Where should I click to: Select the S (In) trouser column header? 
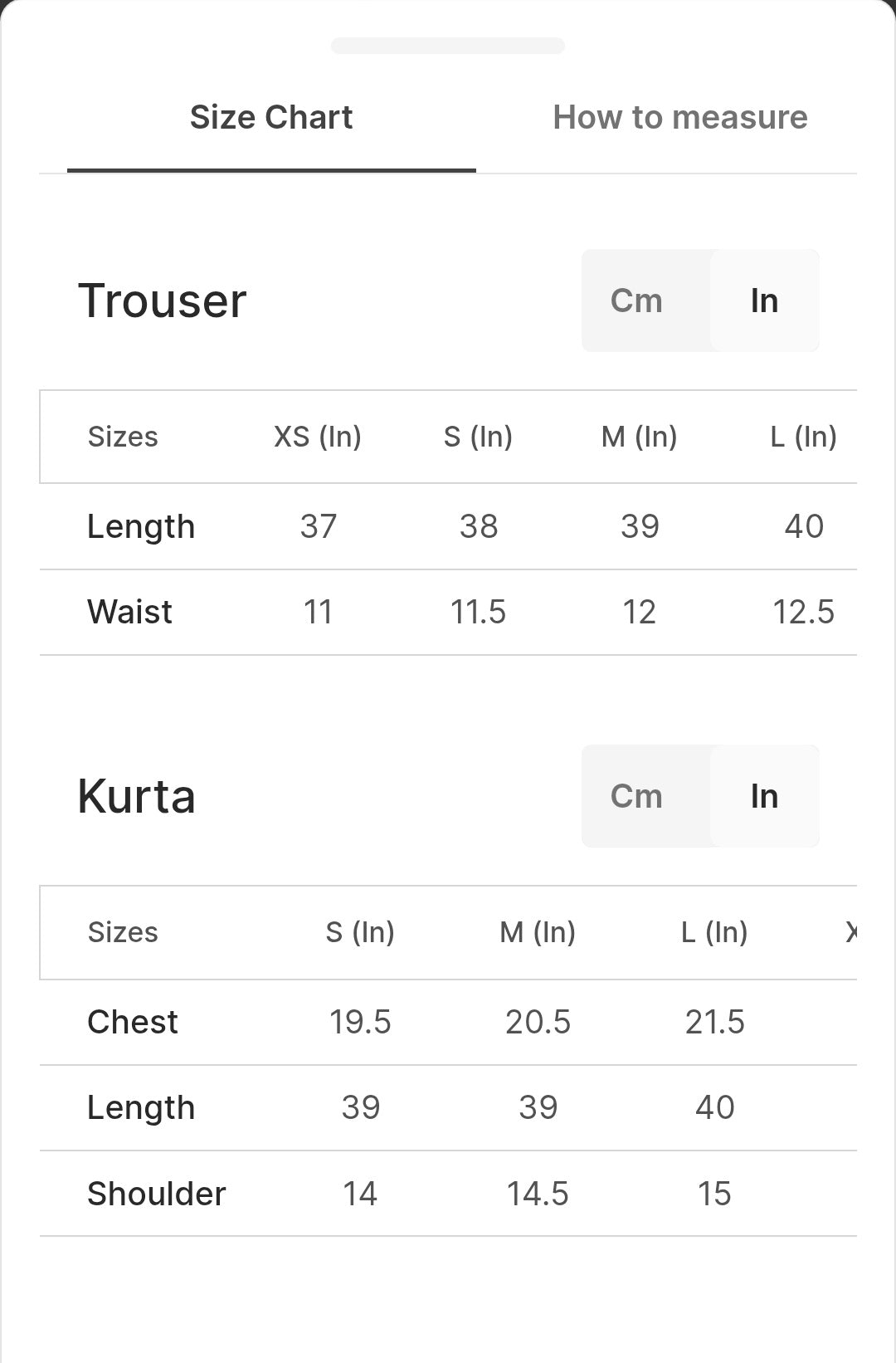478,437
